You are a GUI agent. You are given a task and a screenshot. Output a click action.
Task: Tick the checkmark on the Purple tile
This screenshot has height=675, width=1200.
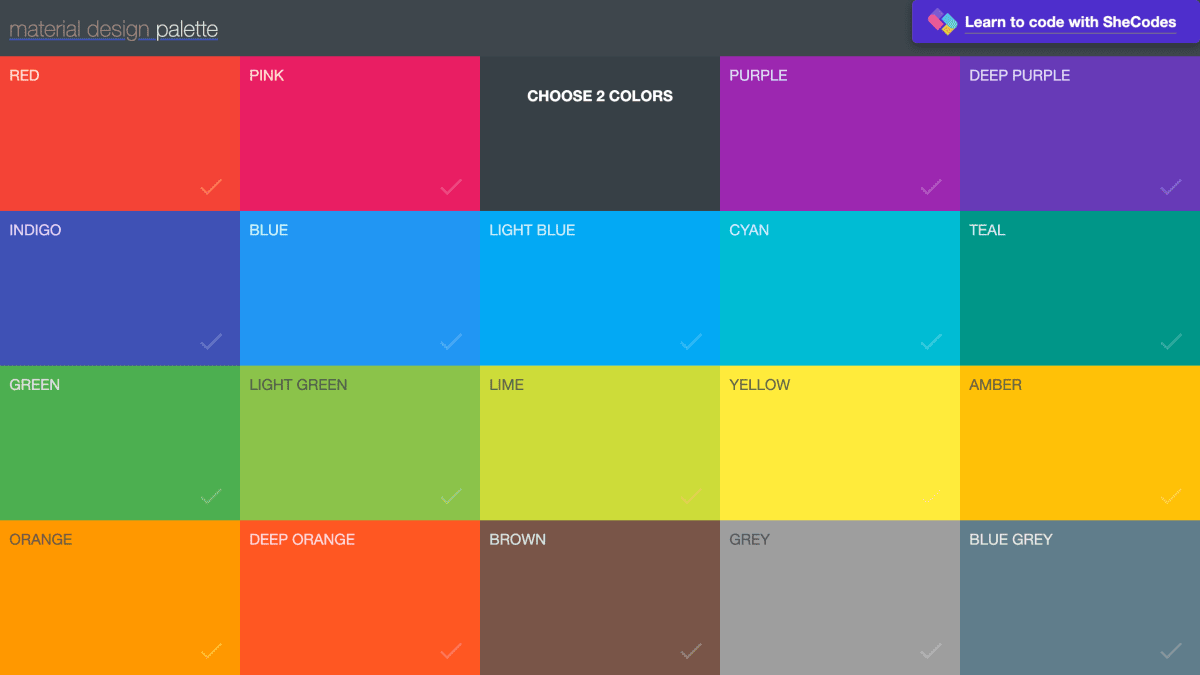(931, 187)
